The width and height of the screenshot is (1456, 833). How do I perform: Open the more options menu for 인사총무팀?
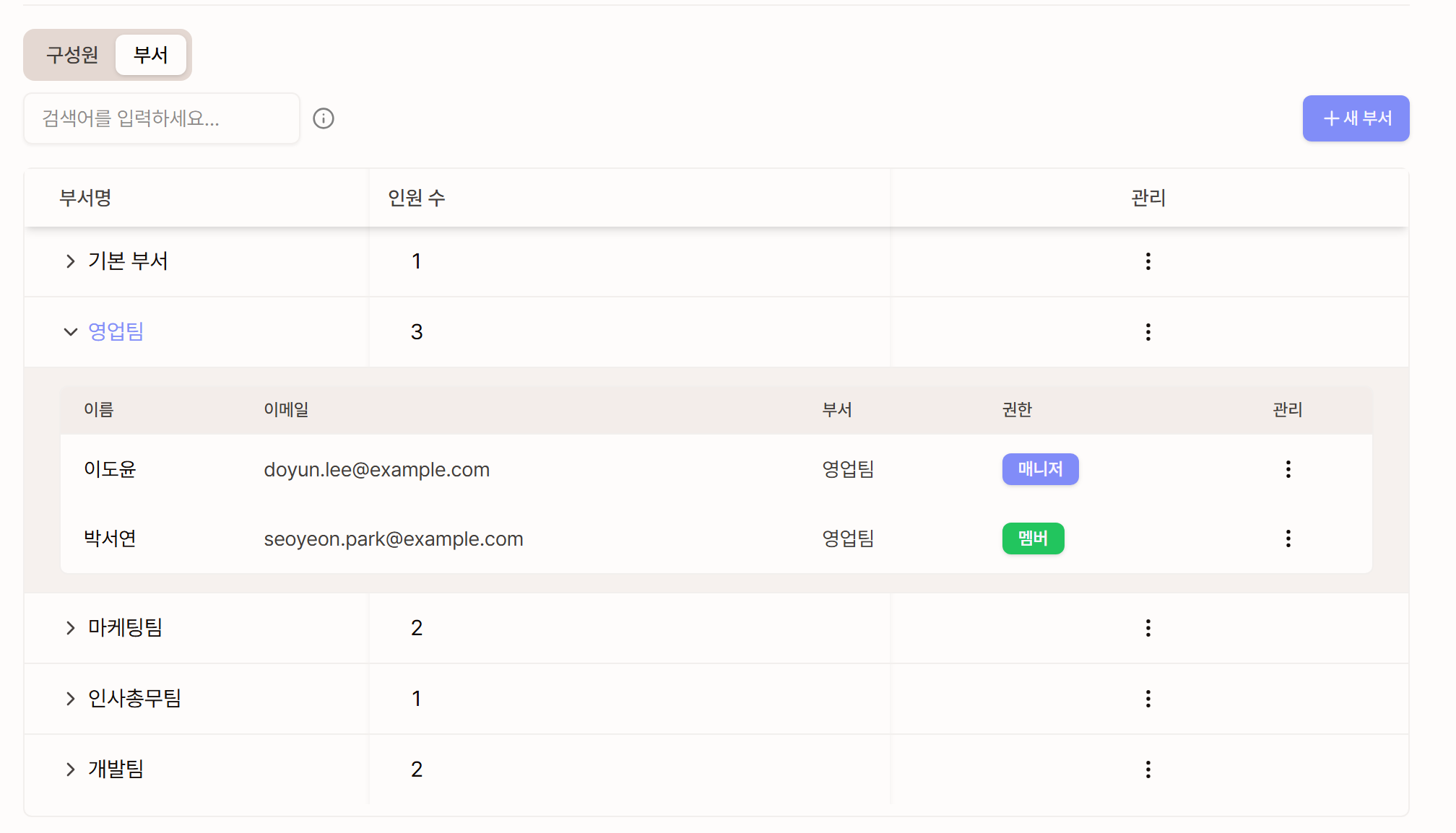click(x=1148, y=699)
